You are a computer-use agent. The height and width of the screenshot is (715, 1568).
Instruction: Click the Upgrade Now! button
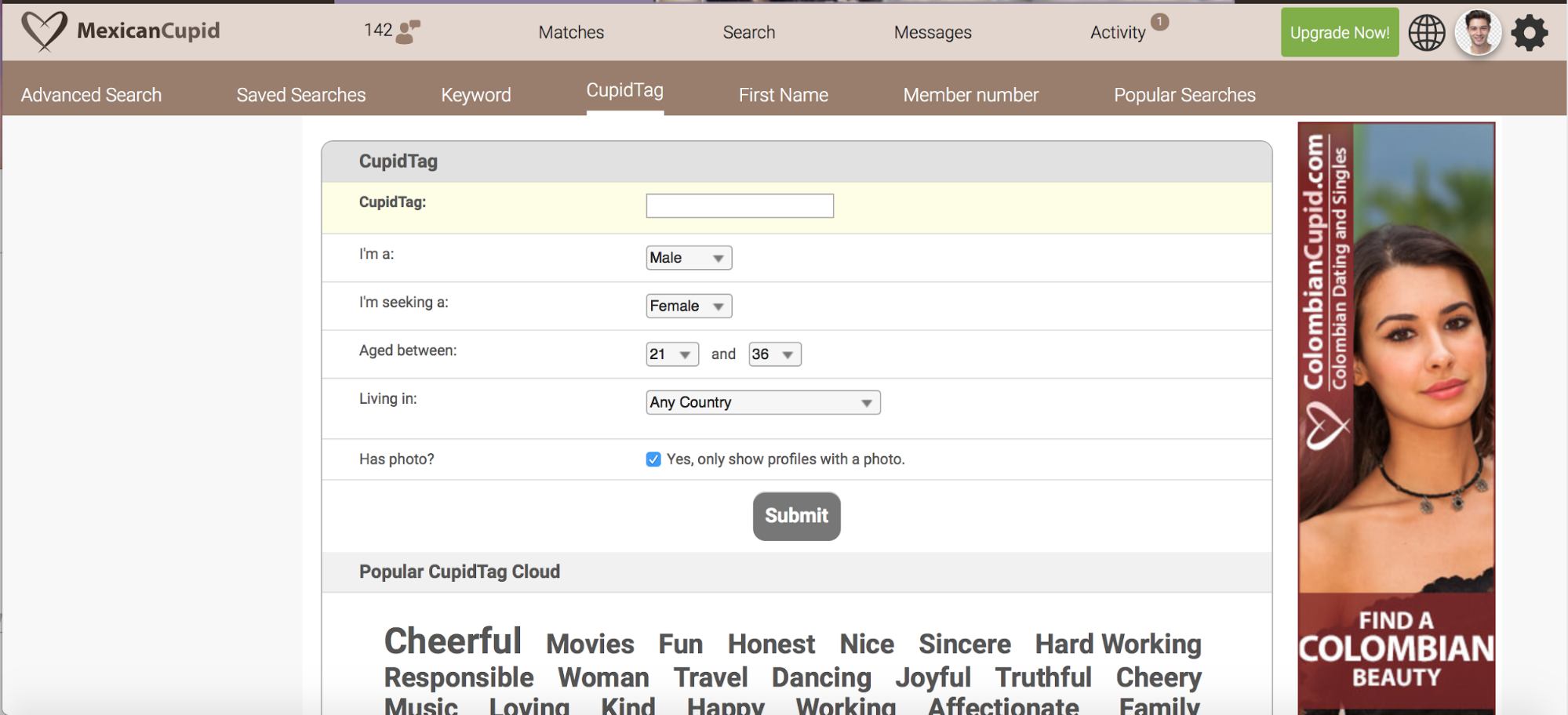coord(1340,33)
